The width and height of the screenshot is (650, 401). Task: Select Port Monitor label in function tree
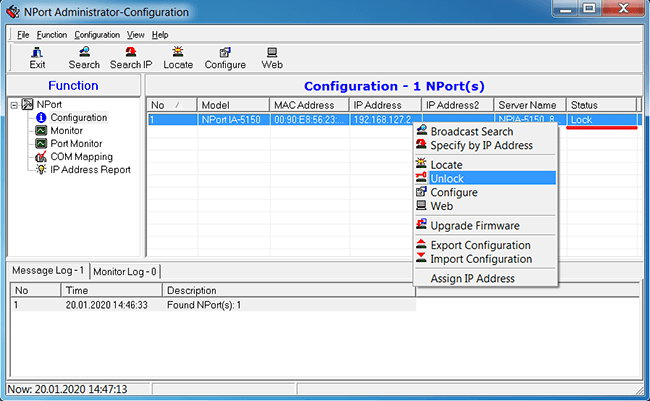pos(76,143)
